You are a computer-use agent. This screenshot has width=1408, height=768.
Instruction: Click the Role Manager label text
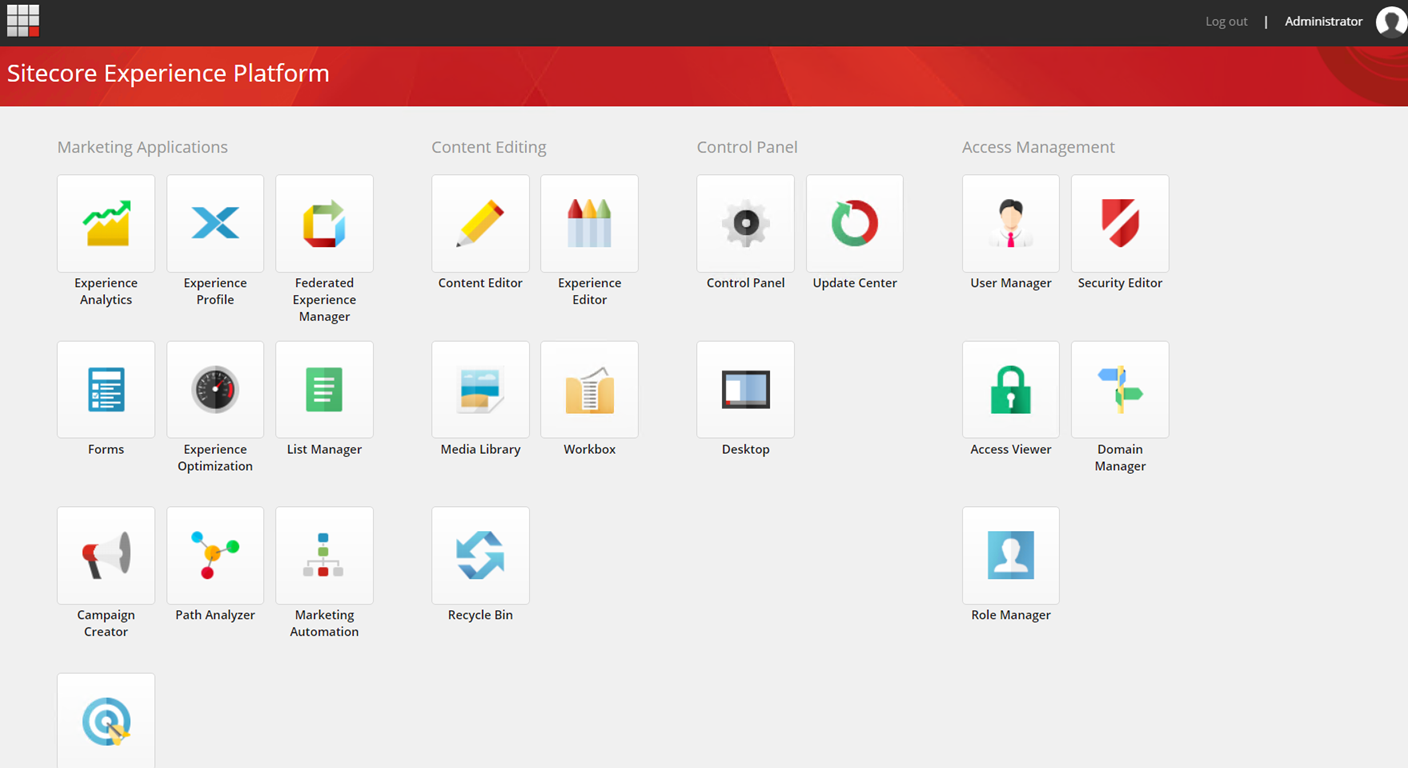tap(1010, 615)
